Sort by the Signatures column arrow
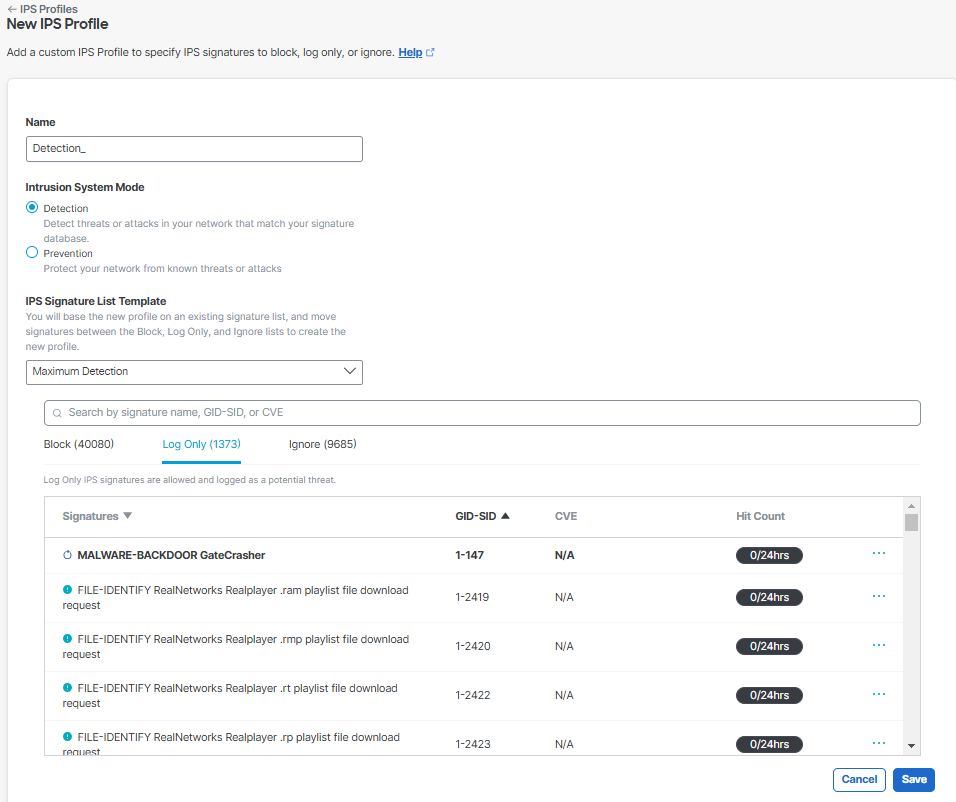 tap(127, 515)
